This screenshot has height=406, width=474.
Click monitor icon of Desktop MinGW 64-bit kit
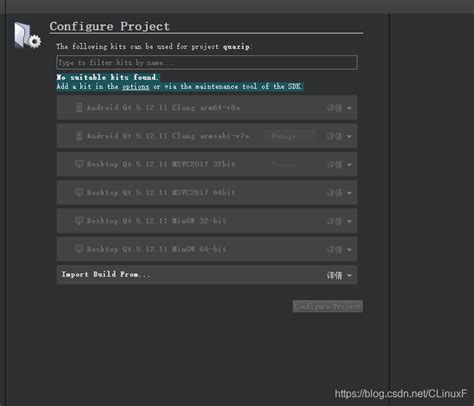click(x=79, y=249)
